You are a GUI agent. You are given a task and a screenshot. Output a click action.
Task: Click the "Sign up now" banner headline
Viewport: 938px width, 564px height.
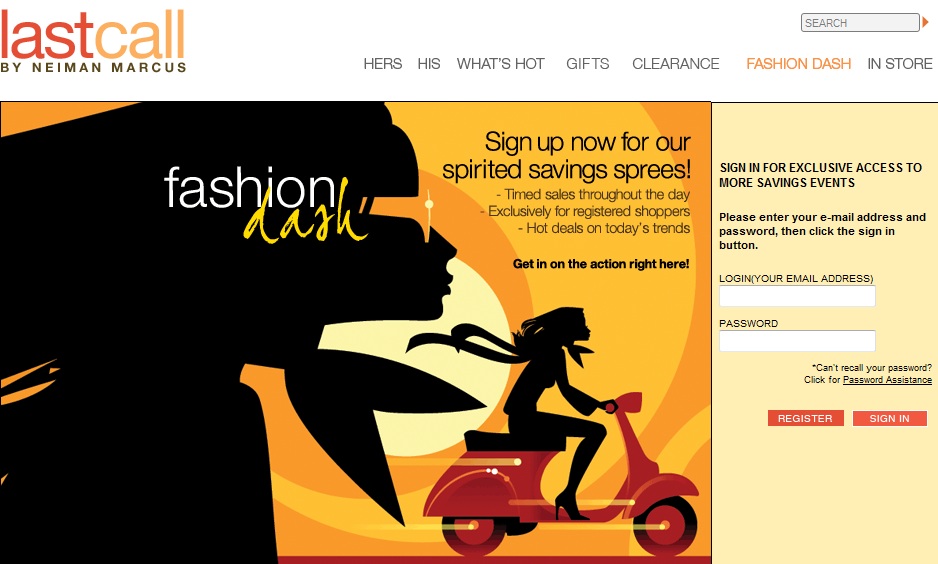tap(566, 156)
